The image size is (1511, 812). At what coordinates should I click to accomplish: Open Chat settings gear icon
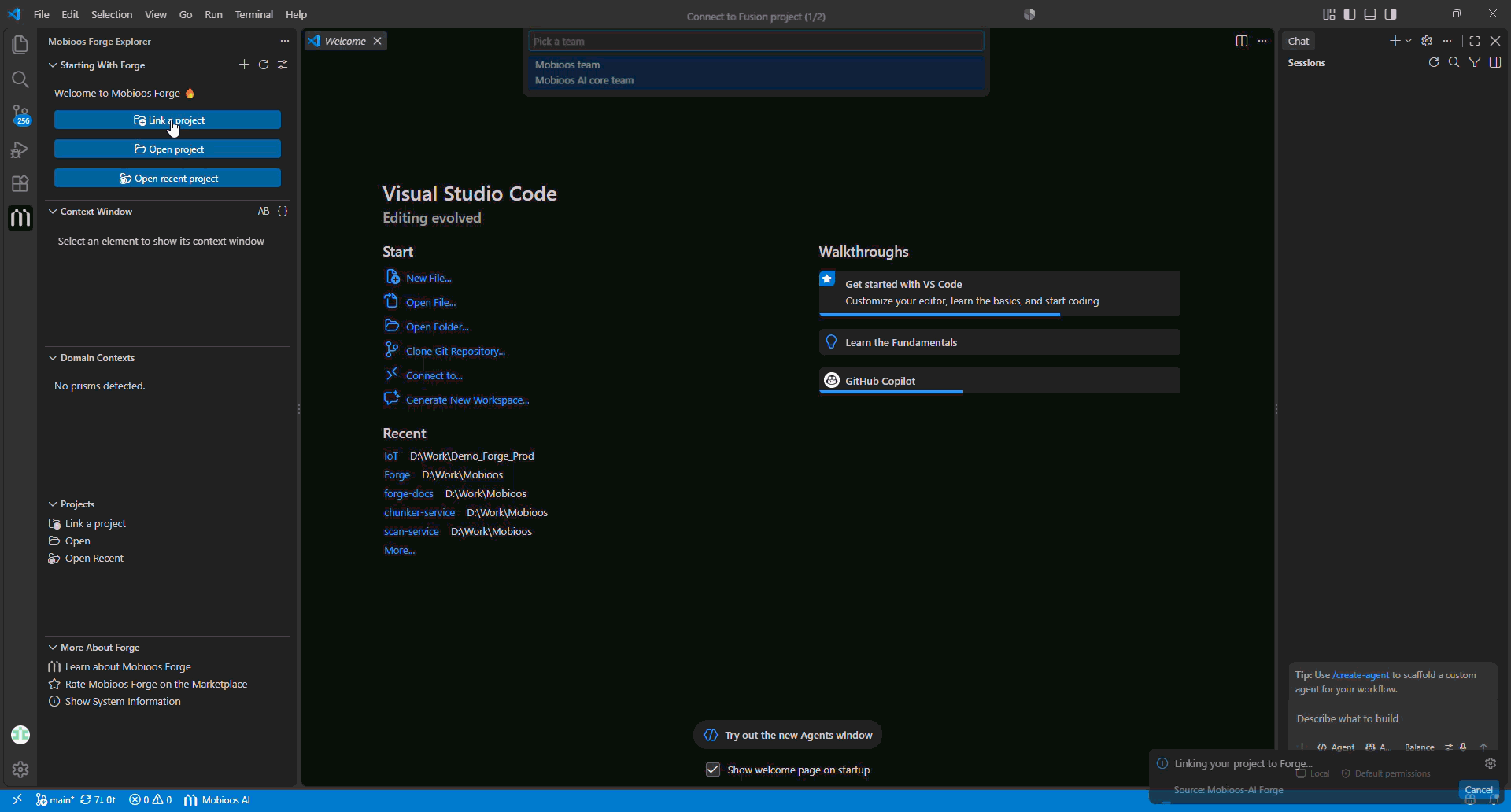pos(1427,41)
